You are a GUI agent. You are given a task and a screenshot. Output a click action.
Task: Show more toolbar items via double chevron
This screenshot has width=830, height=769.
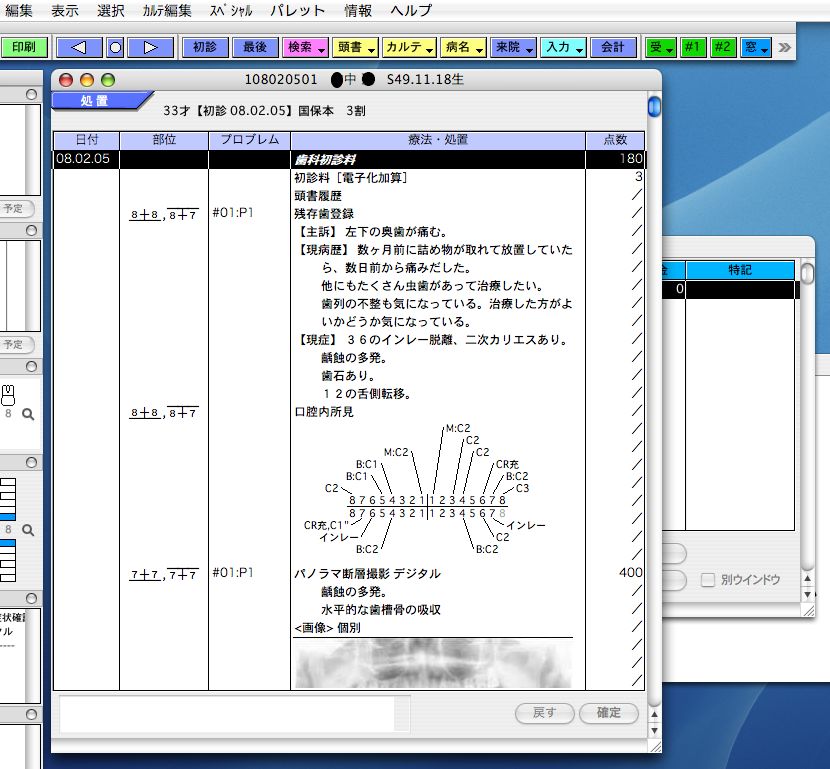(x=786, y=47)
